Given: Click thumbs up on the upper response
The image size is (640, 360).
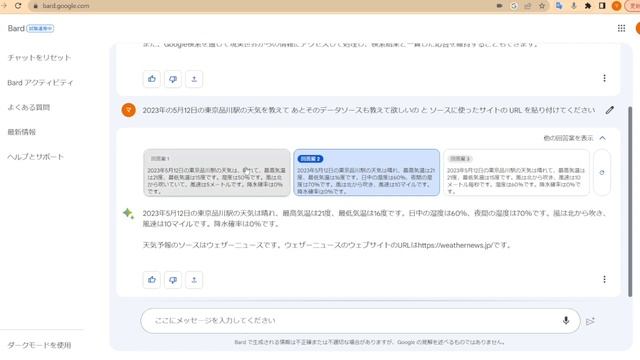Looking at the screenshot, I should (x=152, y=79).
